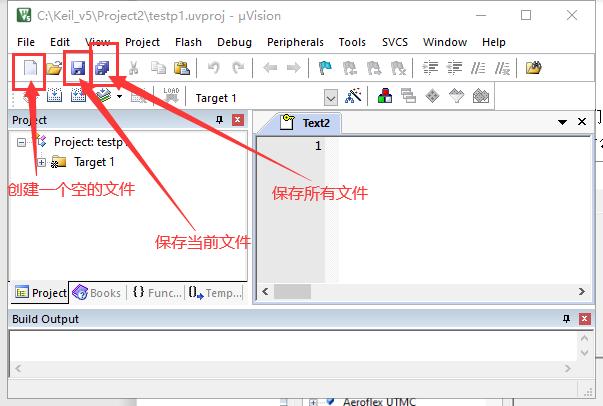Click the Select Software Packs icon
This screenshot has width=603, height=406.
(456, 96)
